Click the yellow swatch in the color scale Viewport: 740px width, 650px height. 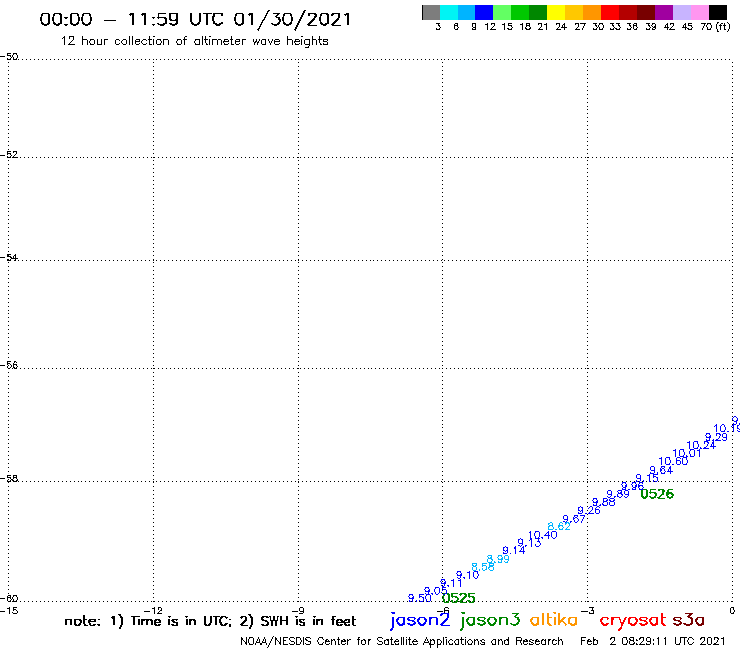point(556,12)
